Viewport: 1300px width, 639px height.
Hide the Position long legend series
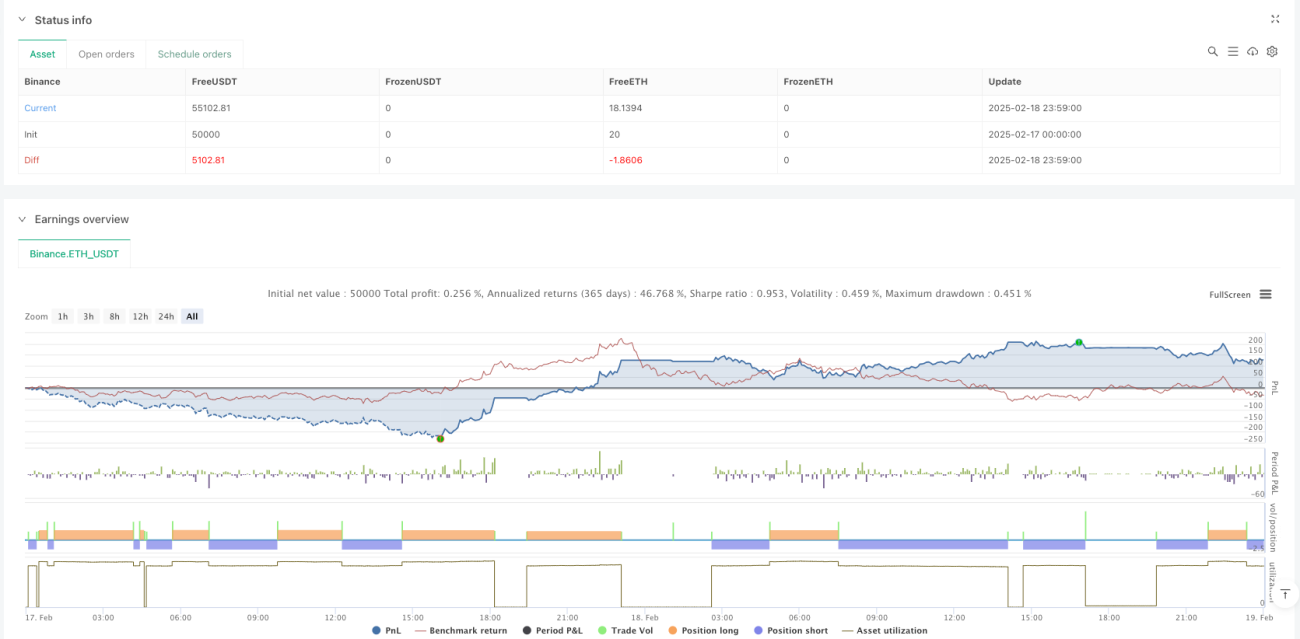click(704, 630)
